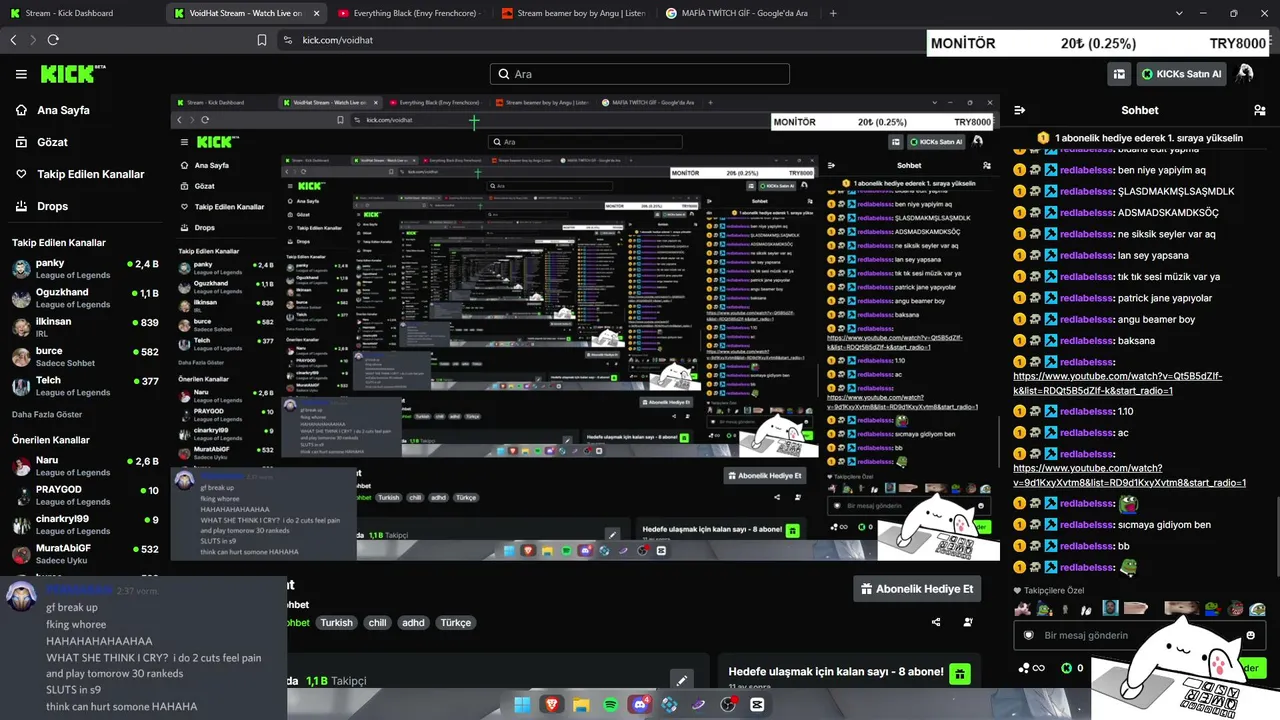Expand Daha Fazla Göster in the outer sidebar
Image resolution: width=1280 pixels, height=720 pixels.
(x=47, y=414)
